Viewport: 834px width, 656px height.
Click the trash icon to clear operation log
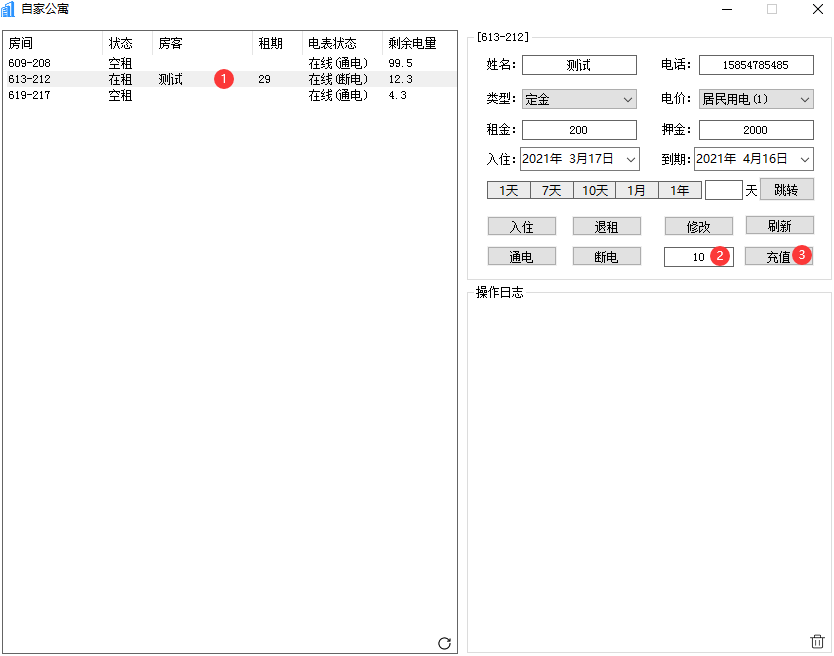[817, 641]
